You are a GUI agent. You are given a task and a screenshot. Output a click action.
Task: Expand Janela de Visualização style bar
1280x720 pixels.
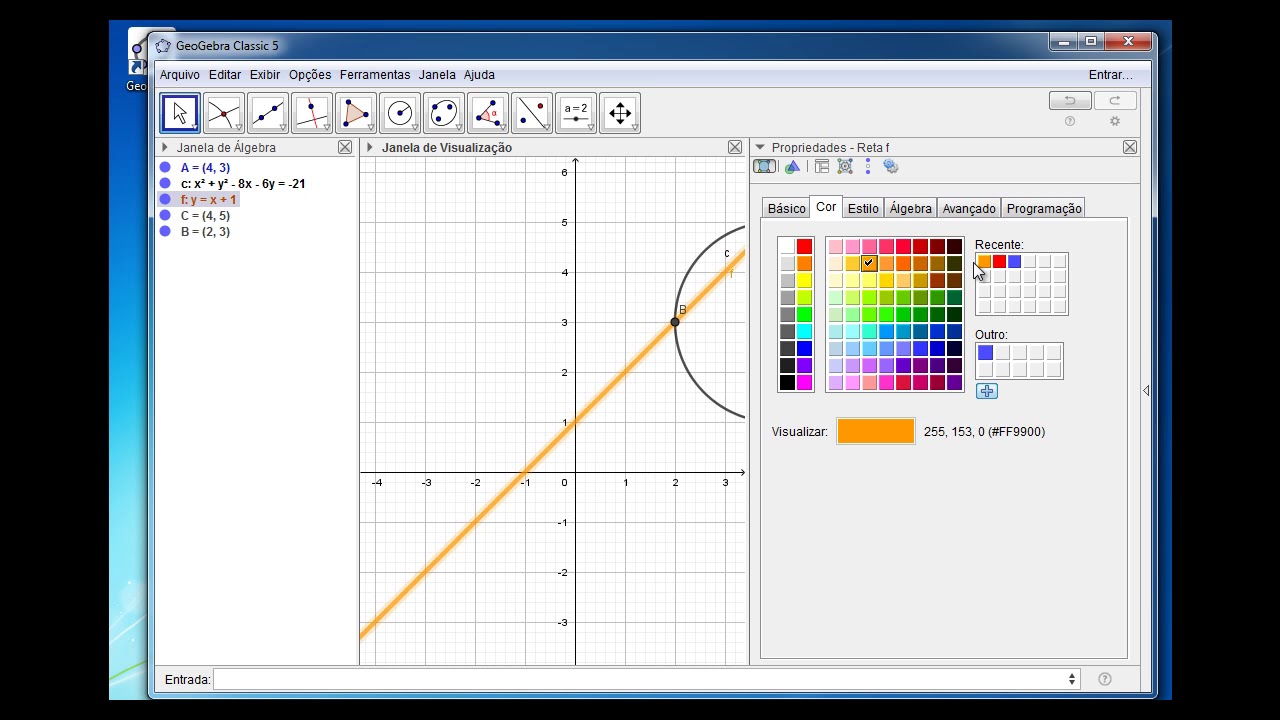click(370, 147)
